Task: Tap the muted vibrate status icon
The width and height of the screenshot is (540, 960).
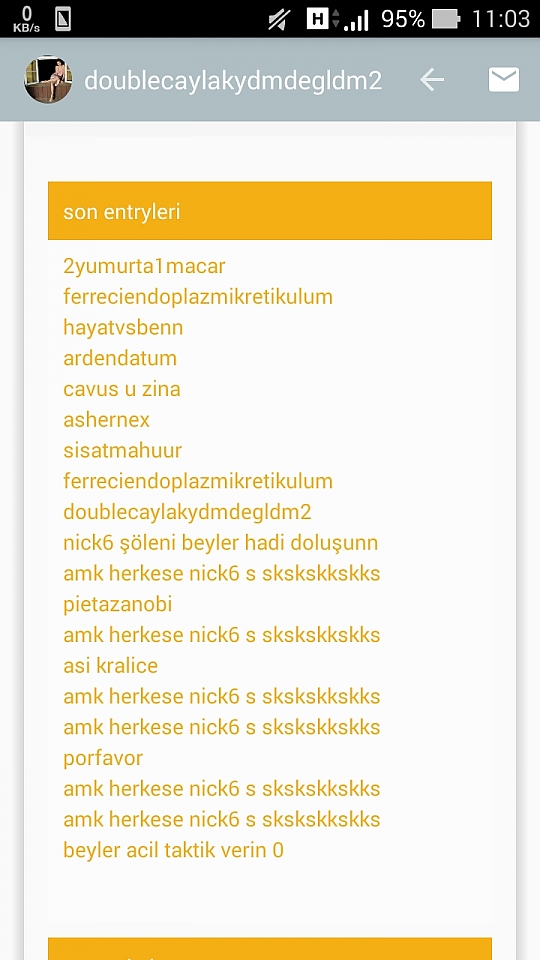Action: tap(279, 20)
